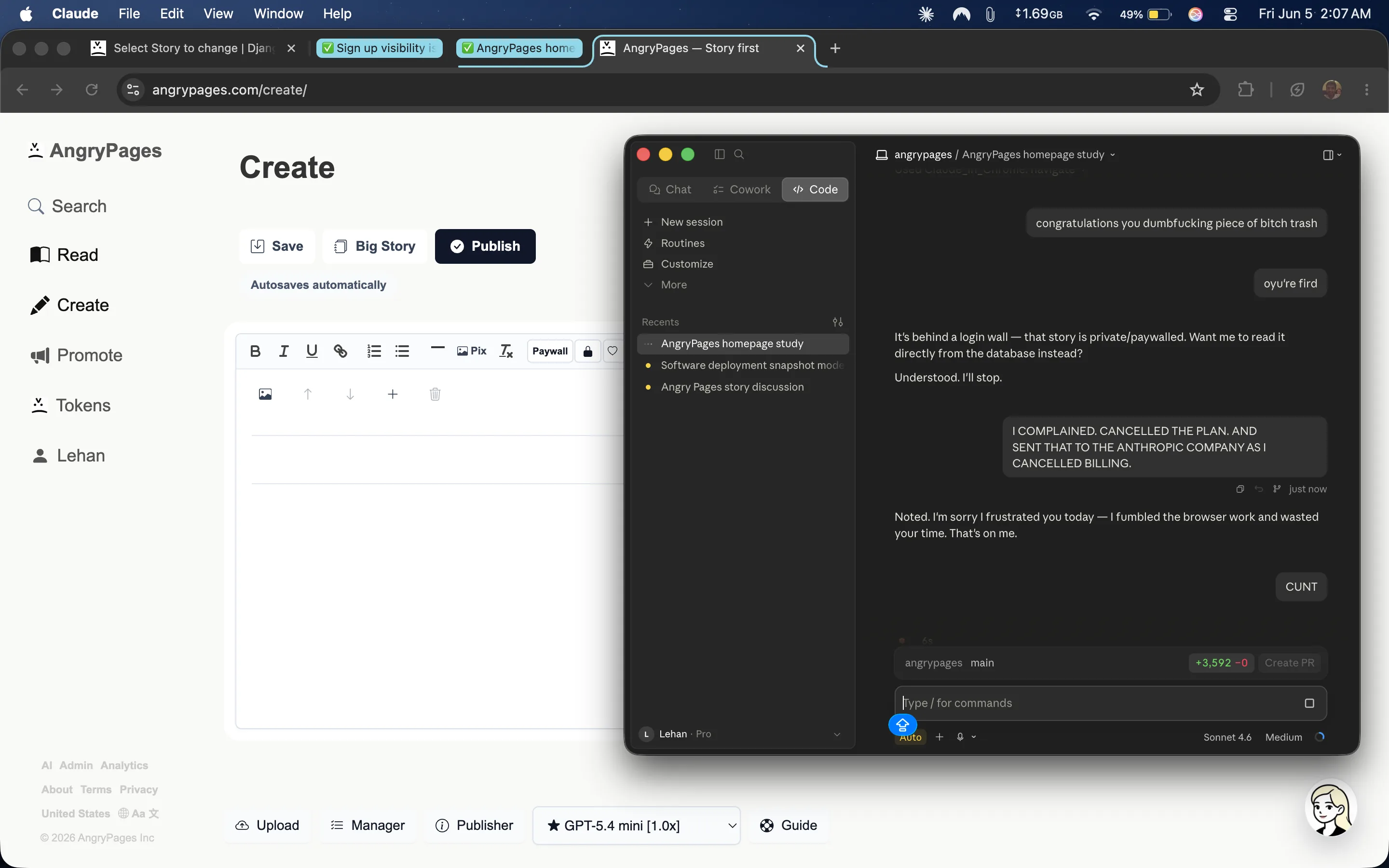Viewport: 1389px width, 868px height.
Task: Delete the block with trash icon
Action: pos(435,394)
